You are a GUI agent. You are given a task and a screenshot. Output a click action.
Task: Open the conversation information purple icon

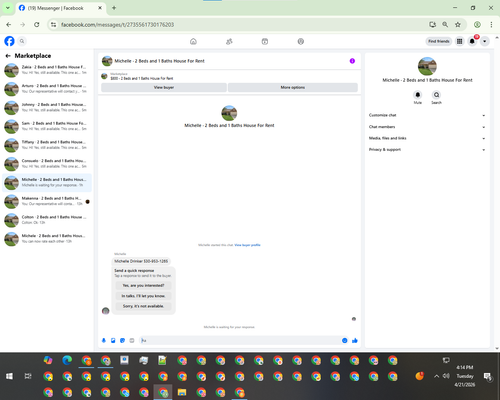click(352, 61)
